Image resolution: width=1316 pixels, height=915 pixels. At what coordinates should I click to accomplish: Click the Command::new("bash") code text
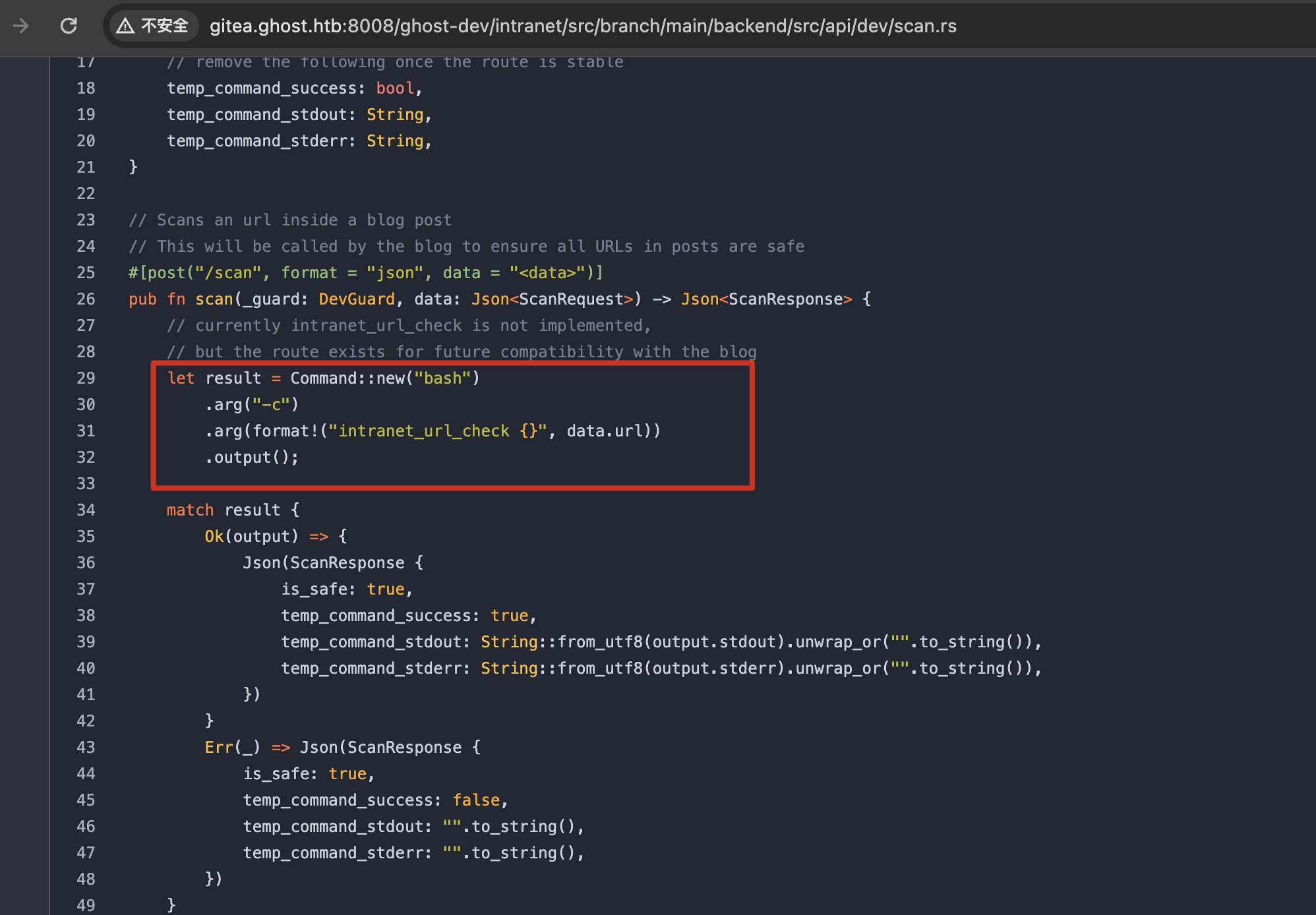pos(385,378)
